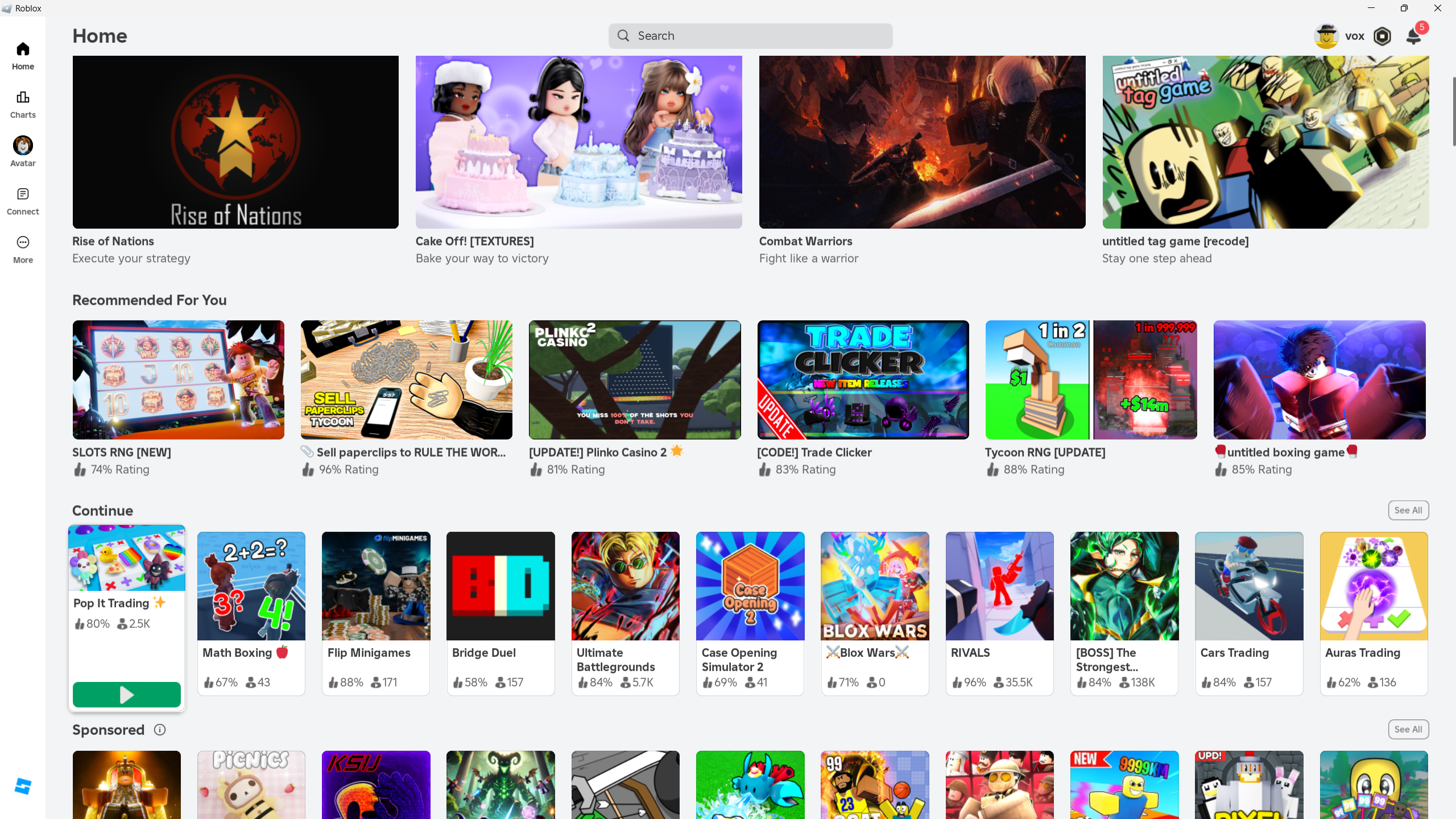The image size is (1456, 819).
Task: Open the vox profile avatar
Action: 1326,36
